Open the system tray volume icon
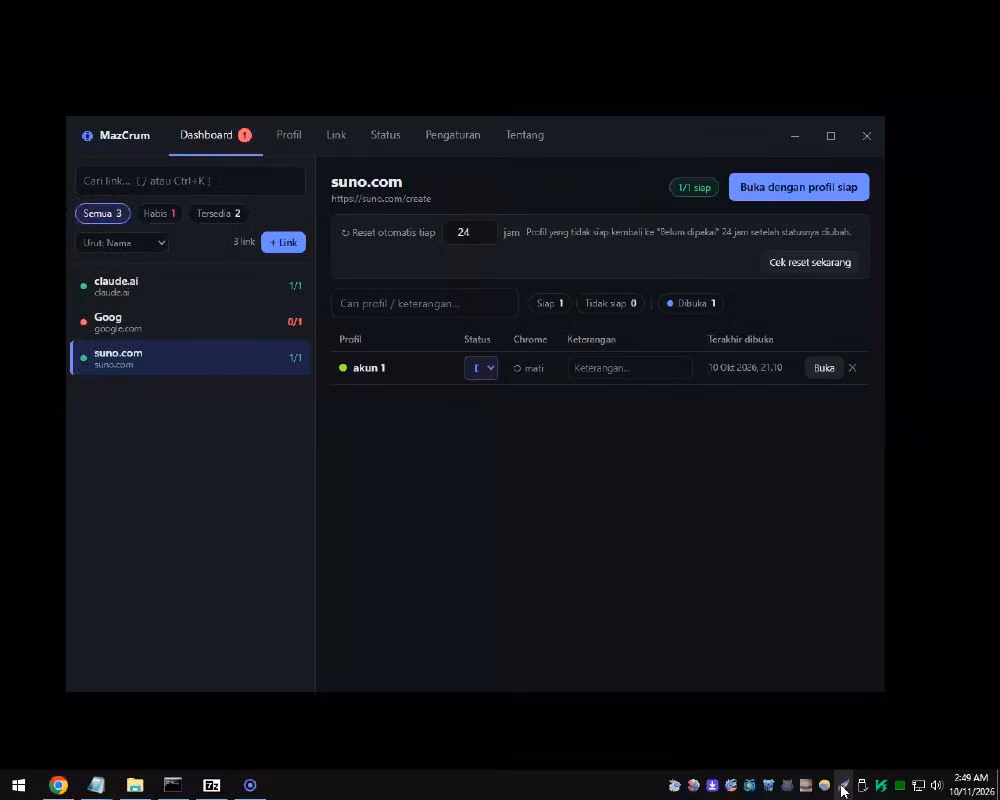1000x800 pixels. (x=936, y=785)
